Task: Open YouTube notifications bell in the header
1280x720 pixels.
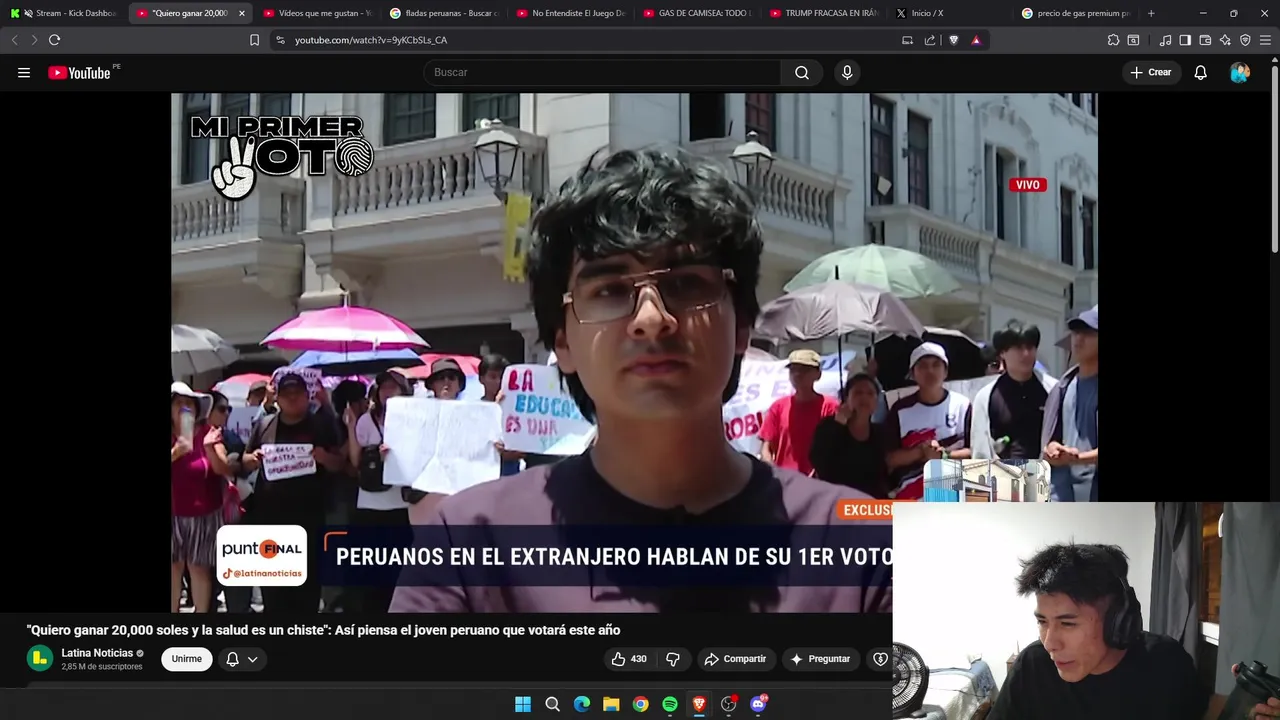Action: pos(1200,72)
